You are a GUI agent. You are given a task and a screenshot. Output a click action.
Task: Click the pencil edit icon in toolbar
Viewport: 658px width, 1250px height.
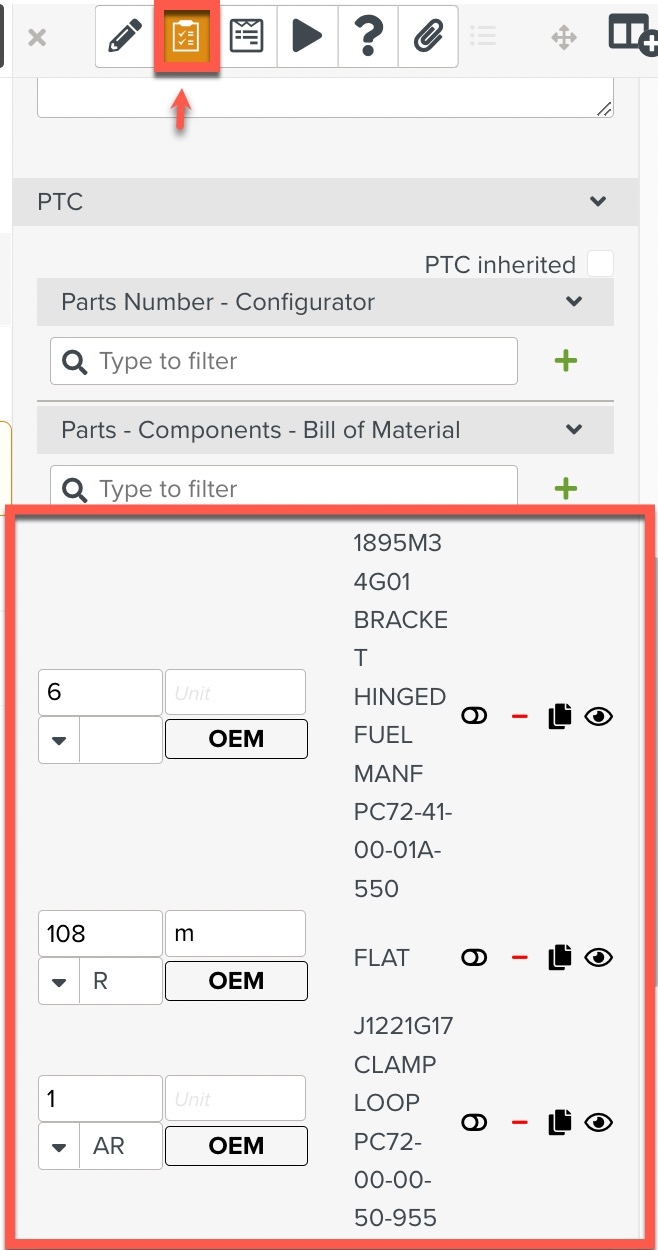pyautogui.click(x=125, y=38)
